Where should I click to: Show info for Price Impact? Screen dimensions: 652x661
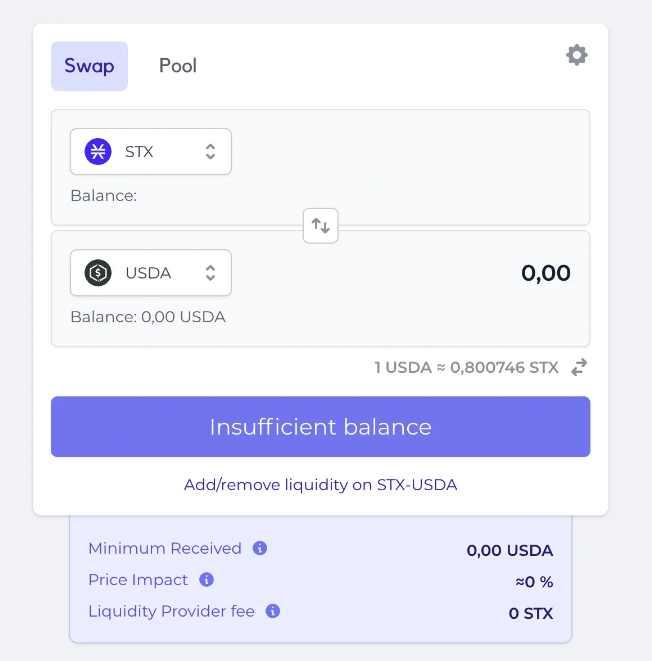(207, 580)
